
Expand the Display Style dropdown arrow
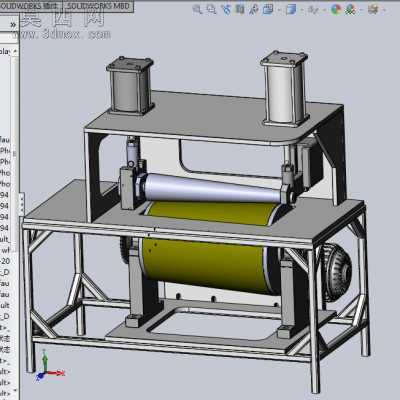click(x=301, y=10)
